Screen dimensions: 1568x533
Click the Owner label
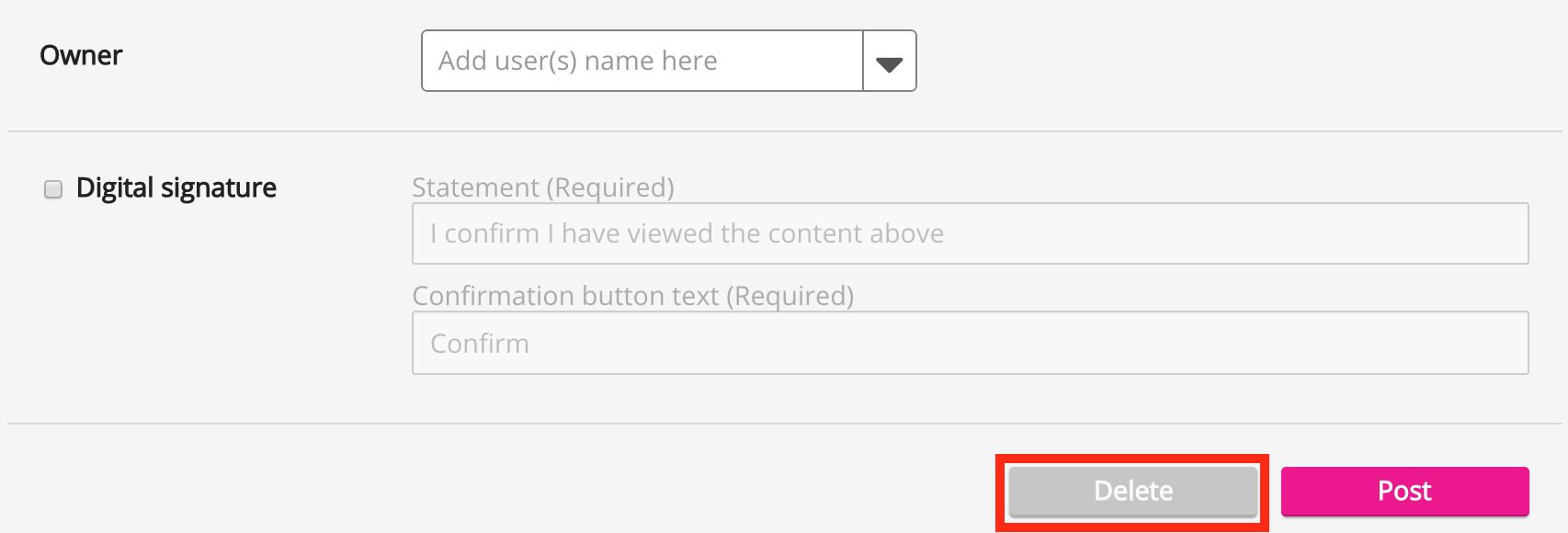[x=81, y=56]
